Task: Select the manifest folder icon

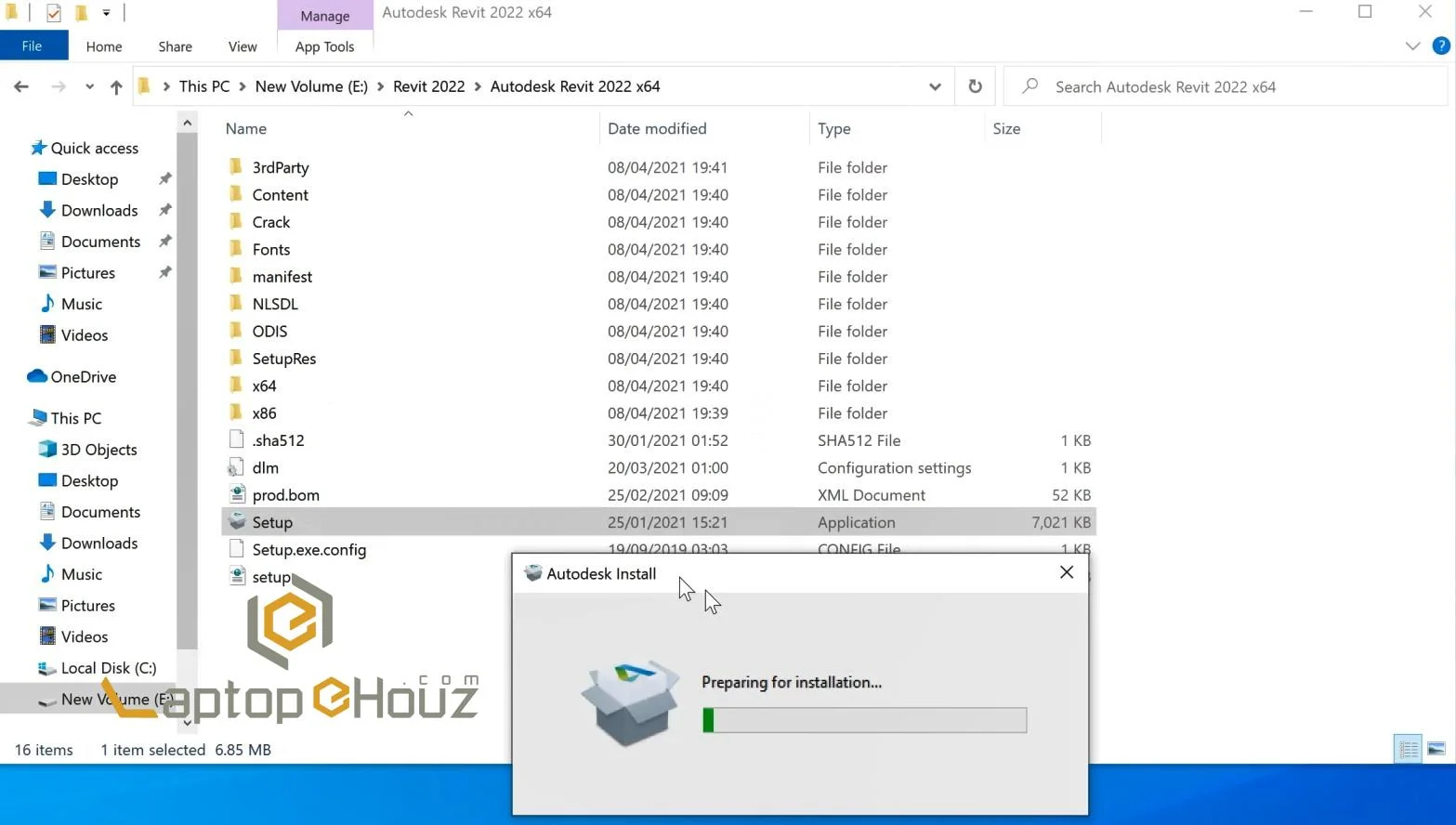Action: pyautogui.click(x=236, y=277)
